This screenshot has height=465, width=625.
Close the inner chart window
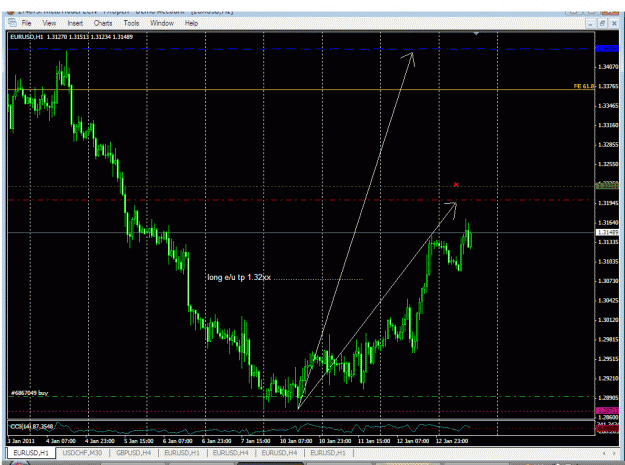[x=614, y=24]
